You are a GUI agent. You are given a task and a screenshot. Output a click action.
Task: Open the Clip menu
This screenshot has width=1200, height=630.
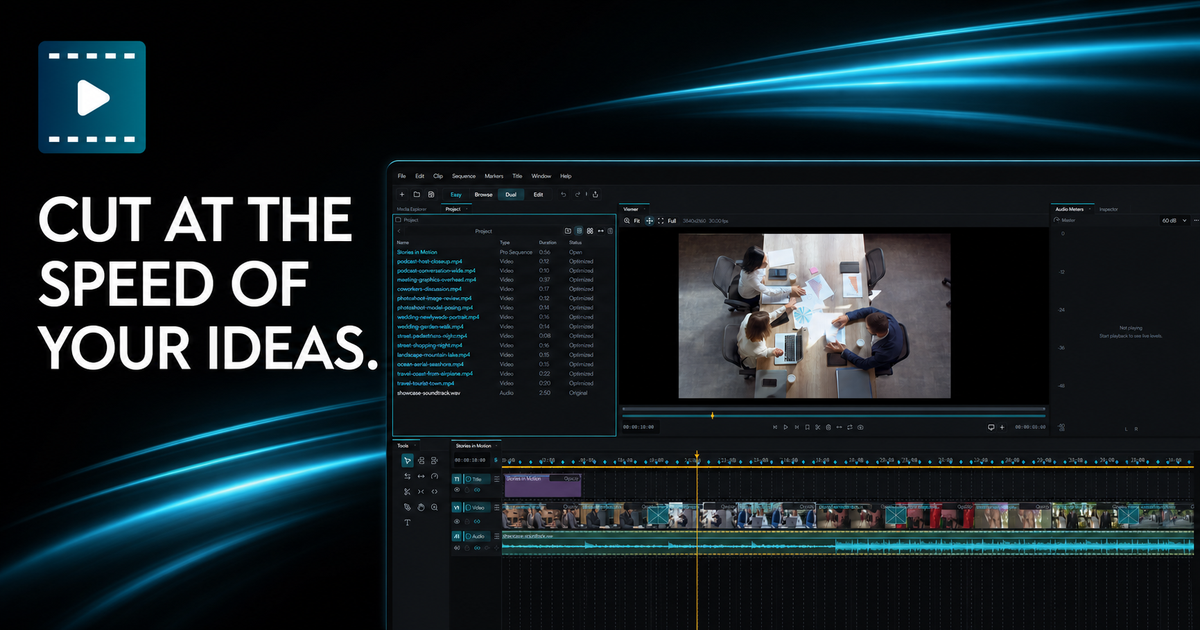pos(438,176)
